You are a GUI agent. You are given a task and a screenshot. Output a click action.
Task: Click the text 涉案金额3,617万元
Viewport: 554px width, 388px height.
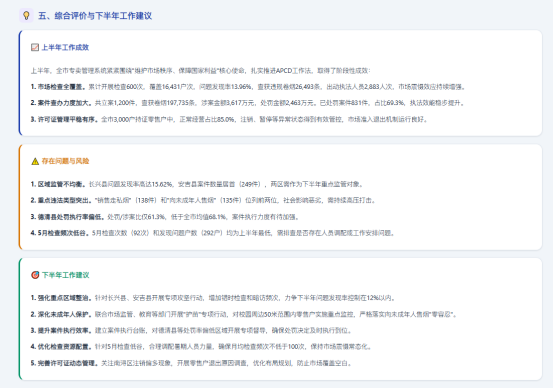(228, 103)
